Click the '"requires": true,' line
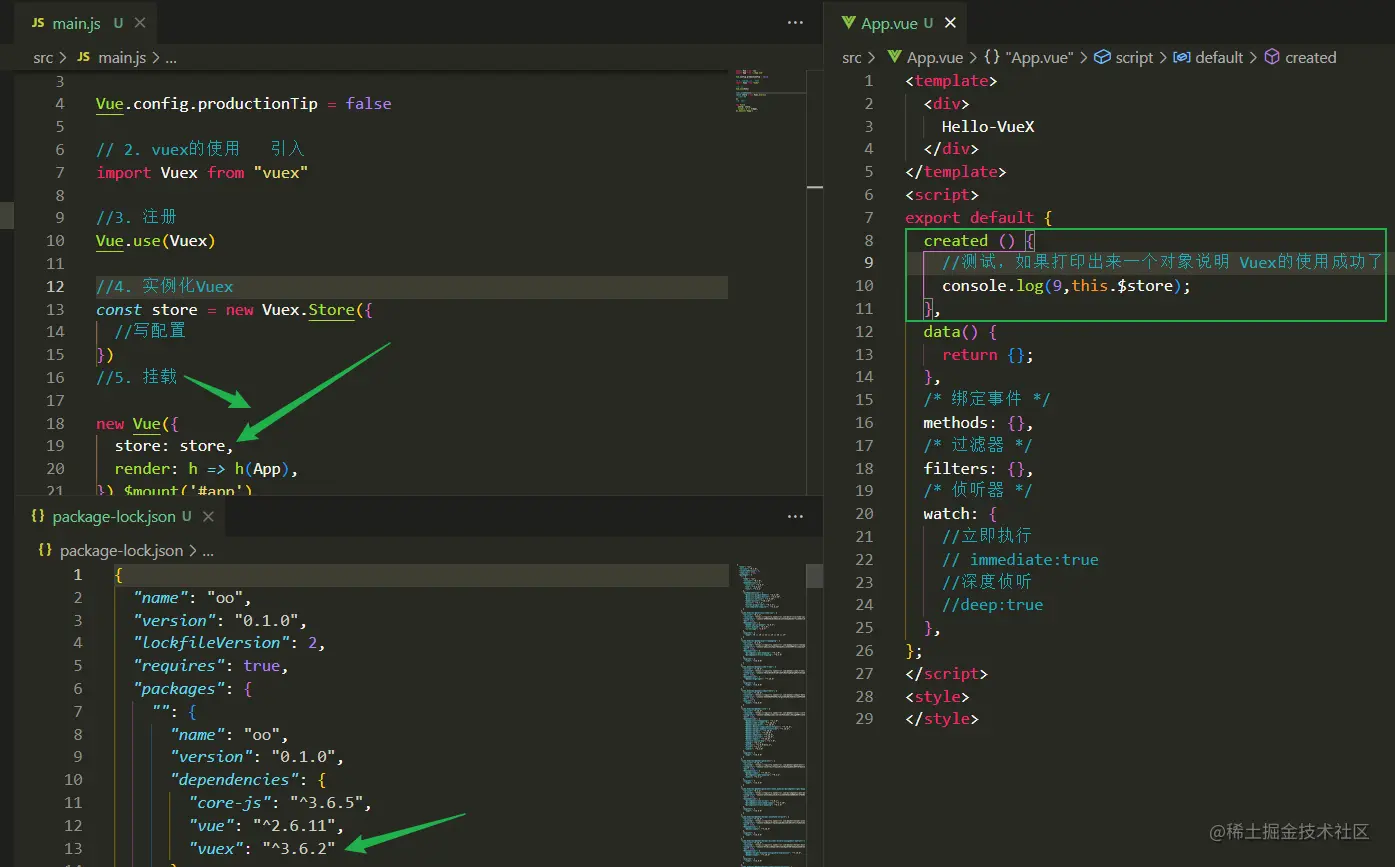Image resolution: width=1395 pixels, height=867 pixels. [211, 666]
